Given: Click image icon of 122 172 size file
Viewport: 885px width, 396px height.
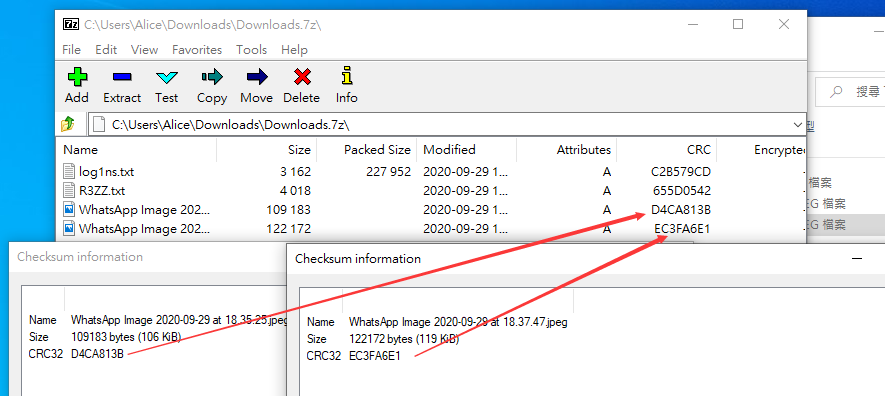Looking at the screenshot, I should pos(69,228).
